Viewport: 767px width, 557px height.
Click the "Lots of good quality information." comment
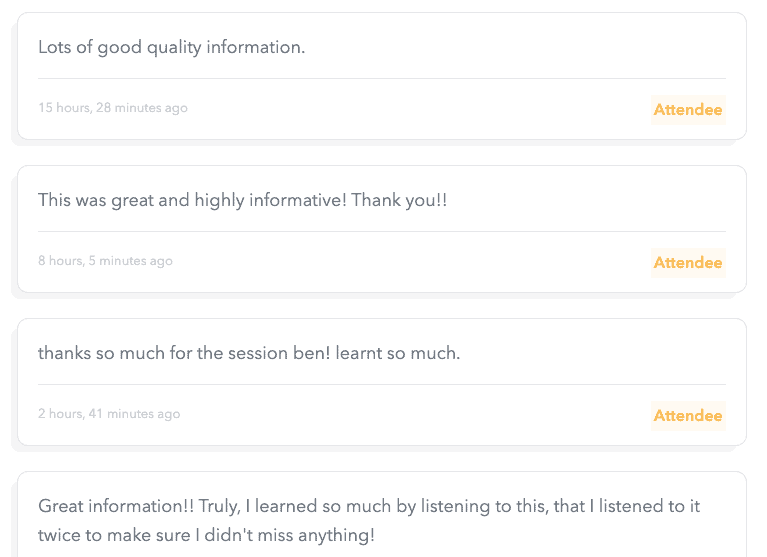pos(171,47)
